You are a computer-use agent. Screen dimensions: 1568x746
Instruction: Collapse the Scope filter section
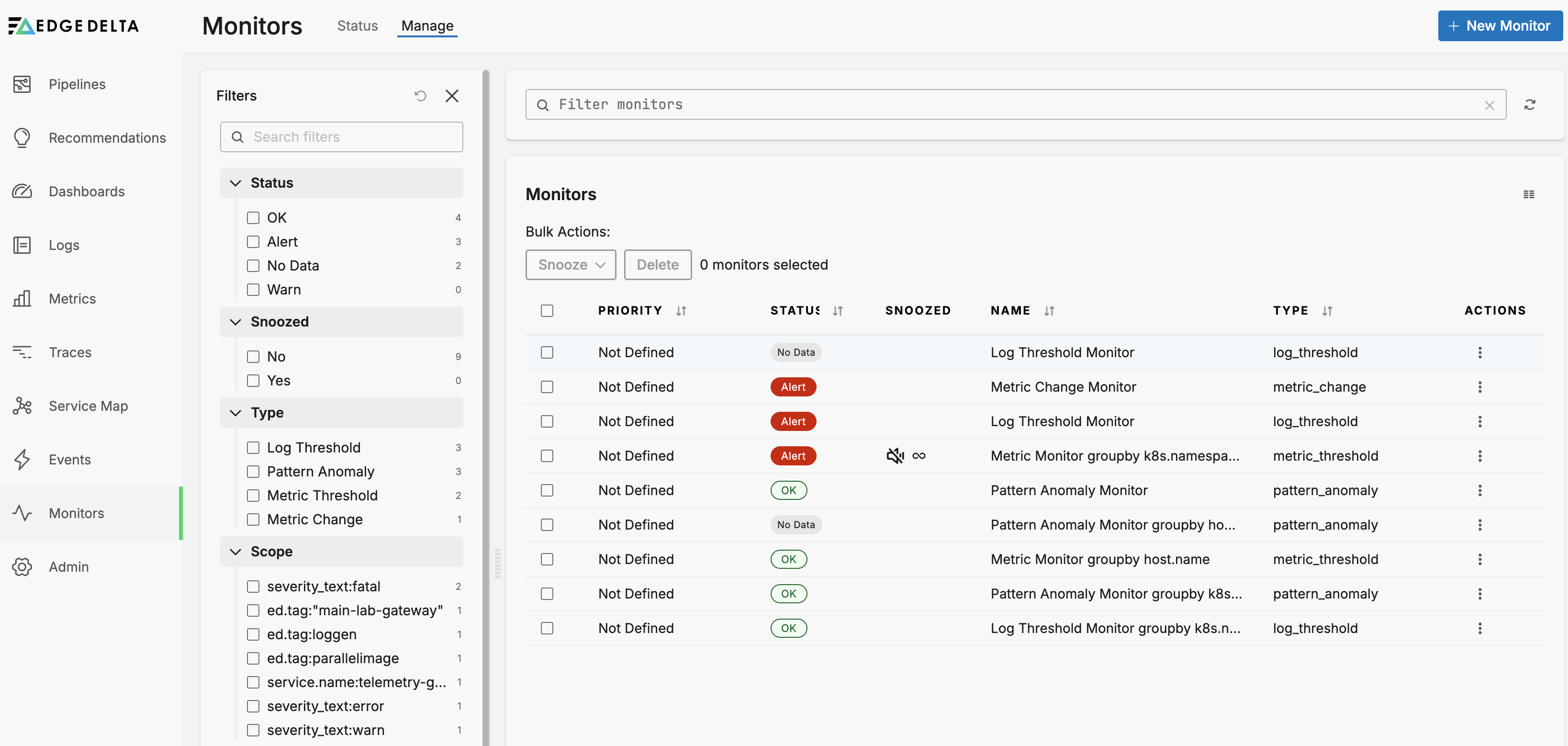click(x=235, y=552)
